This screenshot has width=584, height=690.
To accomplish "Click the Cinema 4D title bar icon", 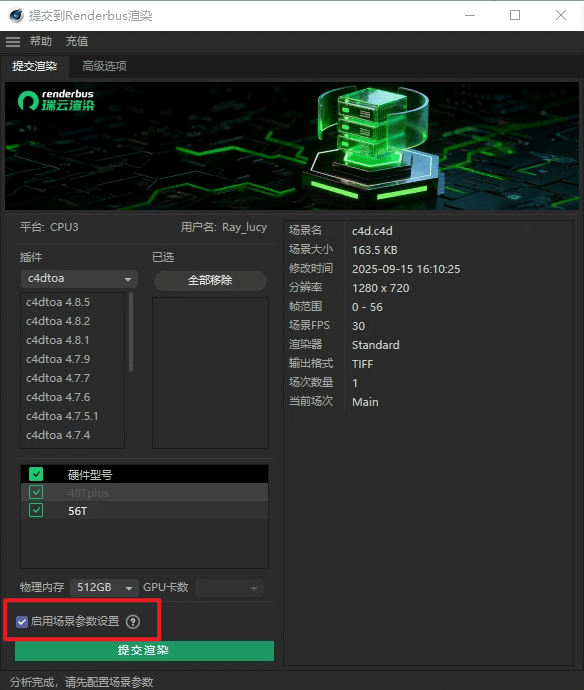I will click(x=16, y=15).
